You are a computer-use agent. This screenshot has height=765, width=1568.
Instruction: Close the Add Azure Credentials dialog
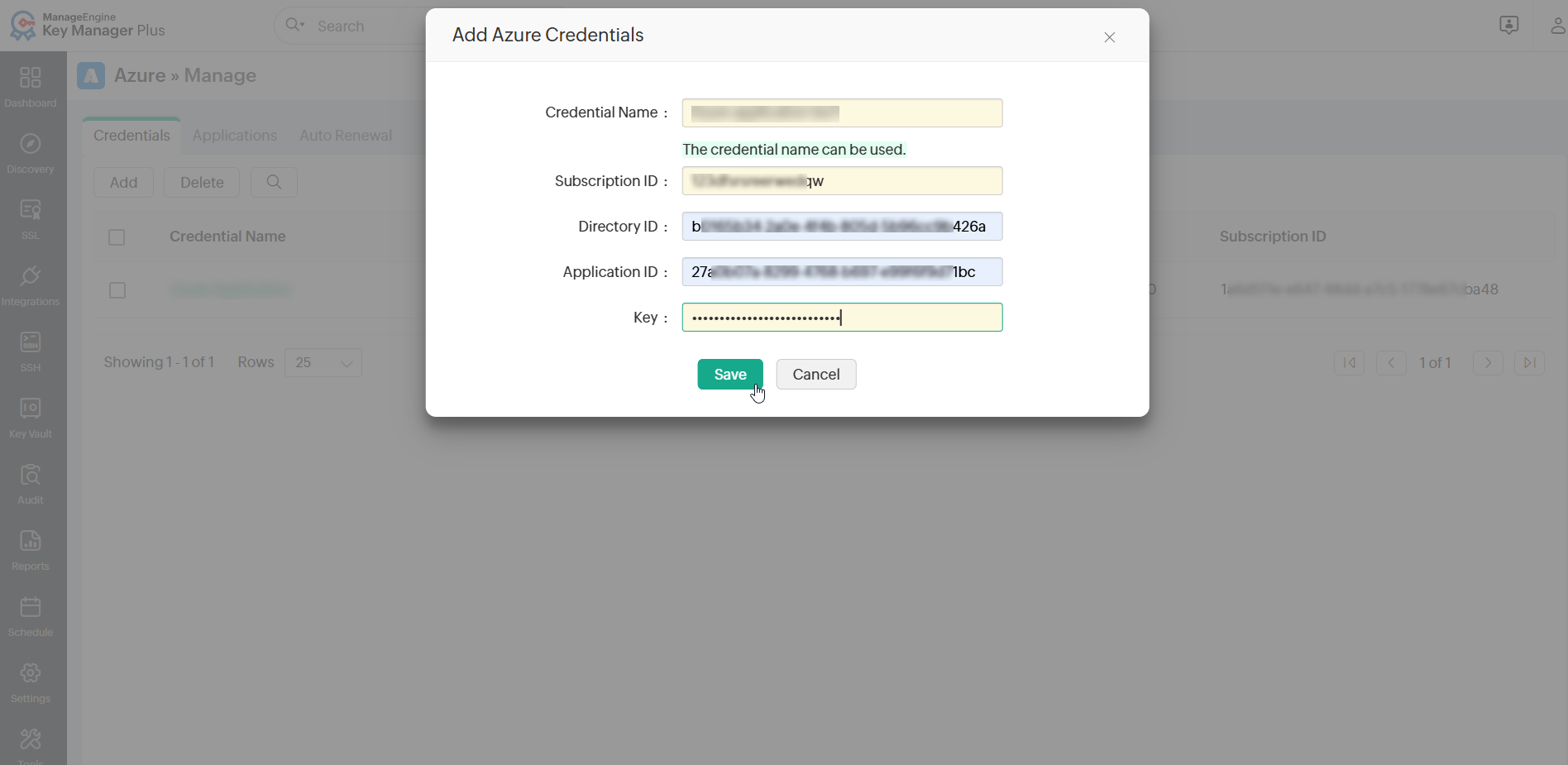[1110, 37]
